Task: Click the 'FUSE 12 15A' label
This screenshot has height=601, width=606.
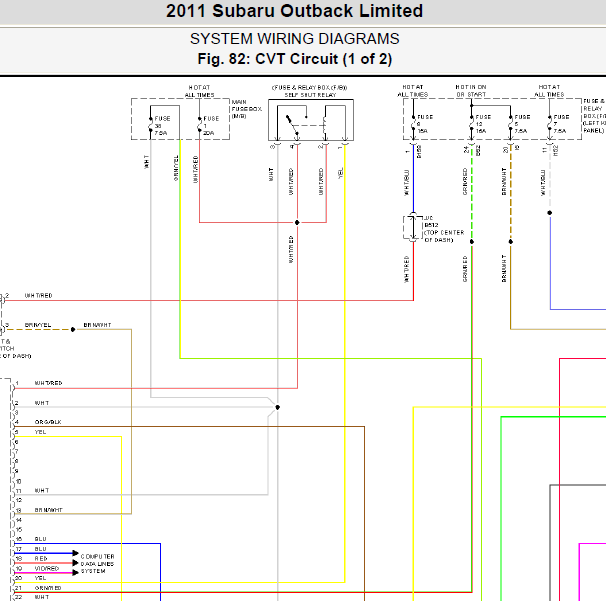Action: point(483,124)
